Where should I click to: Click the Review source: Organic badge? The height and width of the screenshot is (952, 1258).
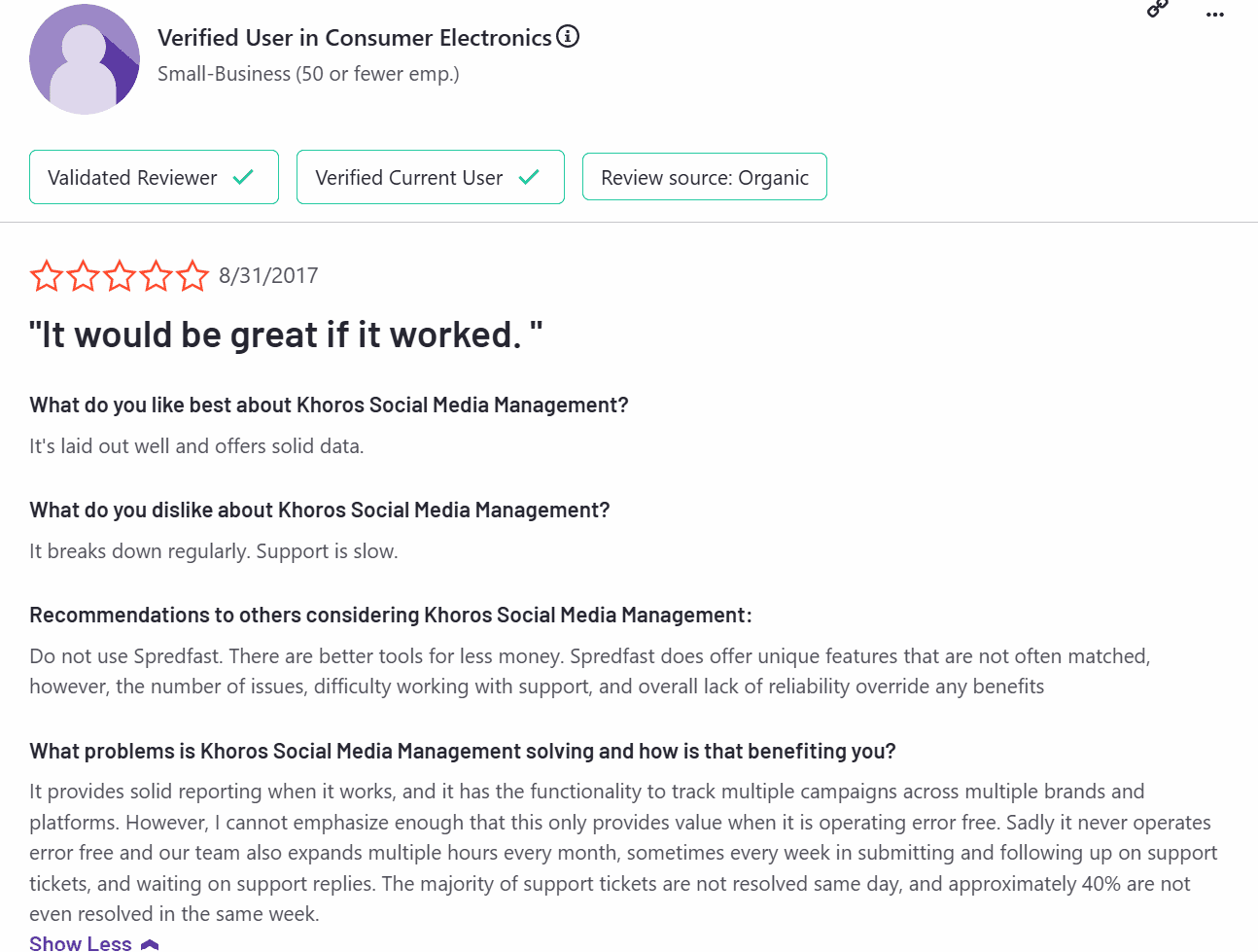704,177
